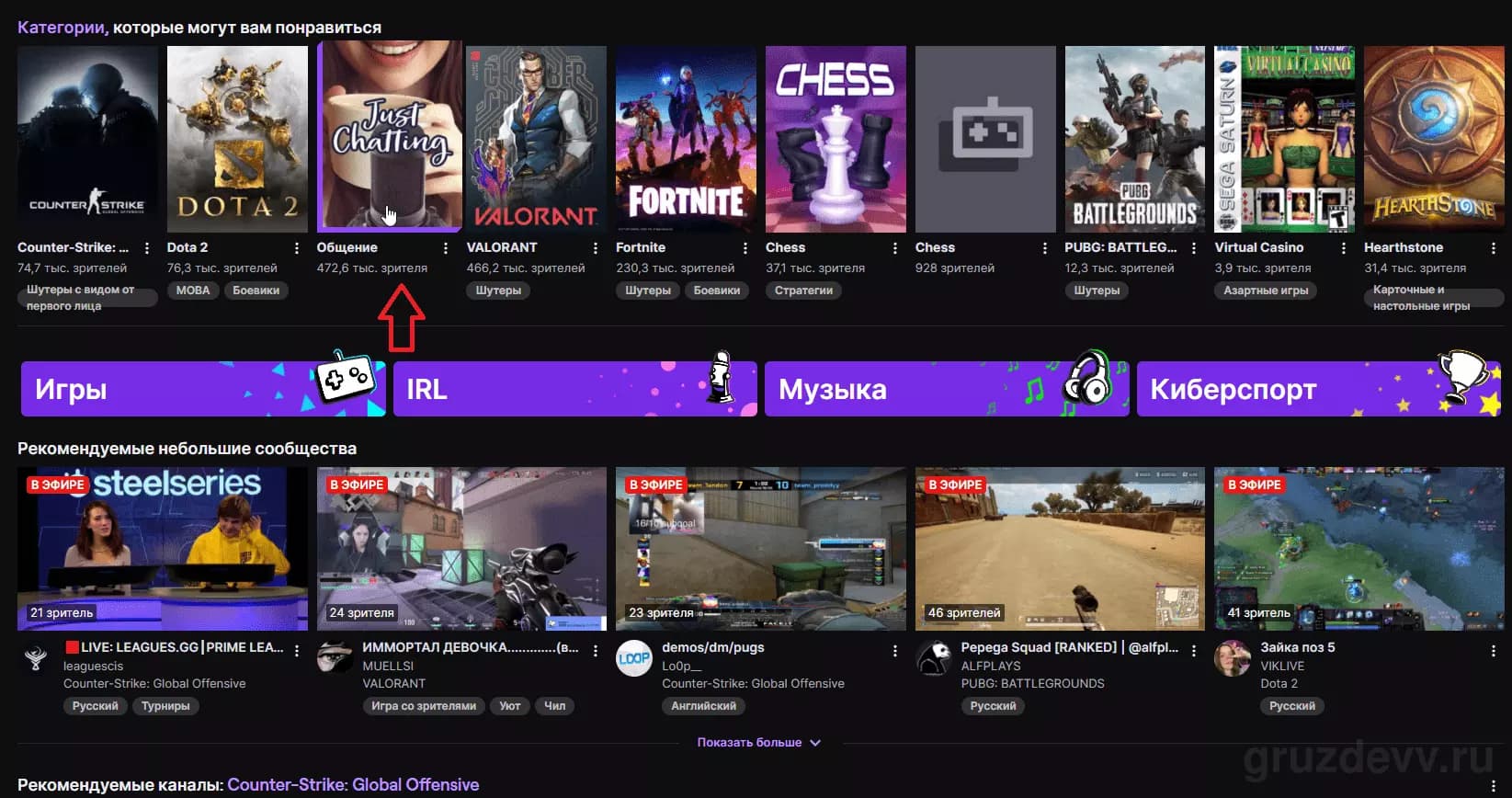This screenshot has height=798, width=1512.
Task: Open the Chess cover with chess pieces
Action: point(836,139)
